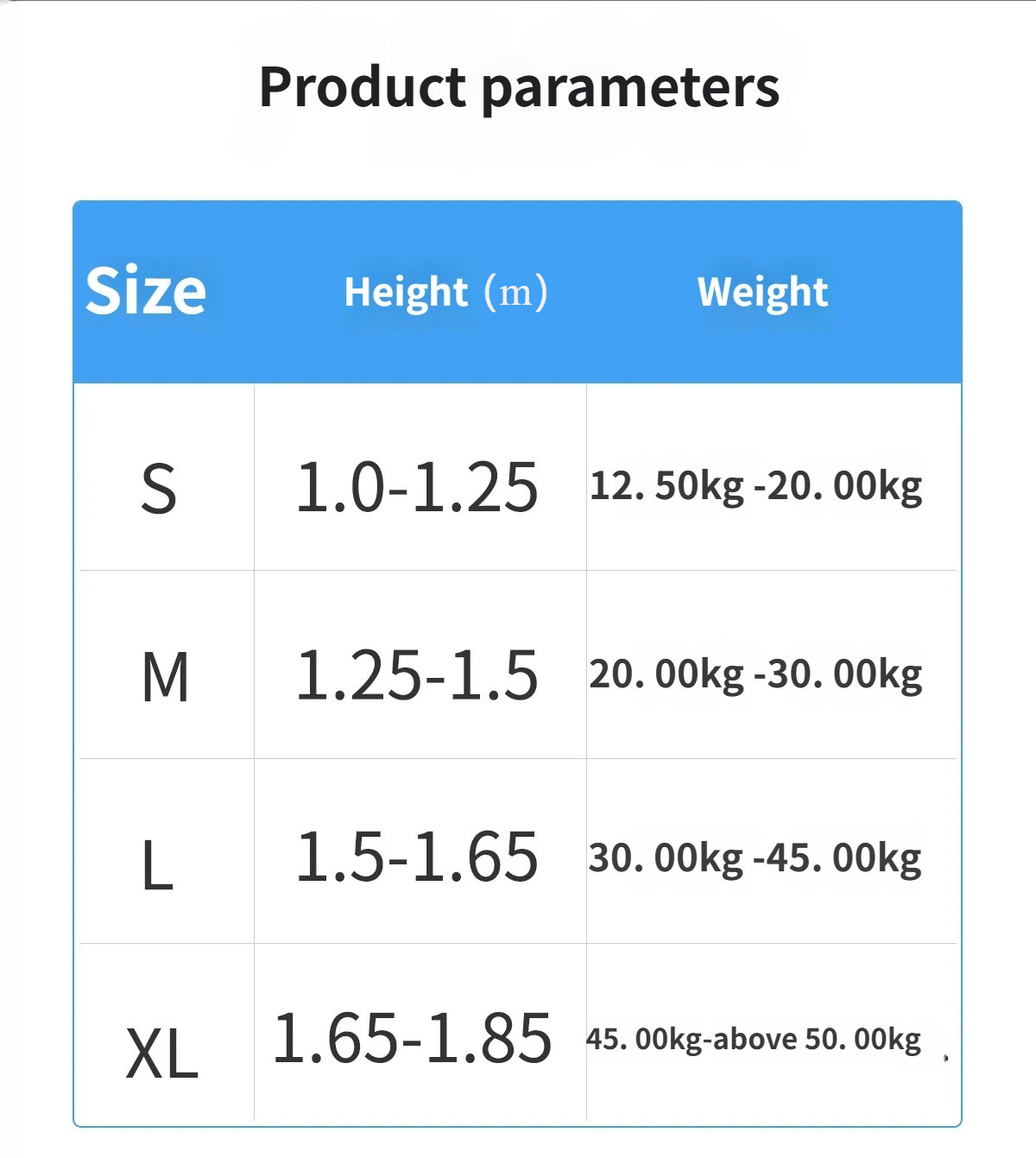Click the word 'Product' in the title
This screenshot has height=1158, width=1036.
click(x=363, y=86)
